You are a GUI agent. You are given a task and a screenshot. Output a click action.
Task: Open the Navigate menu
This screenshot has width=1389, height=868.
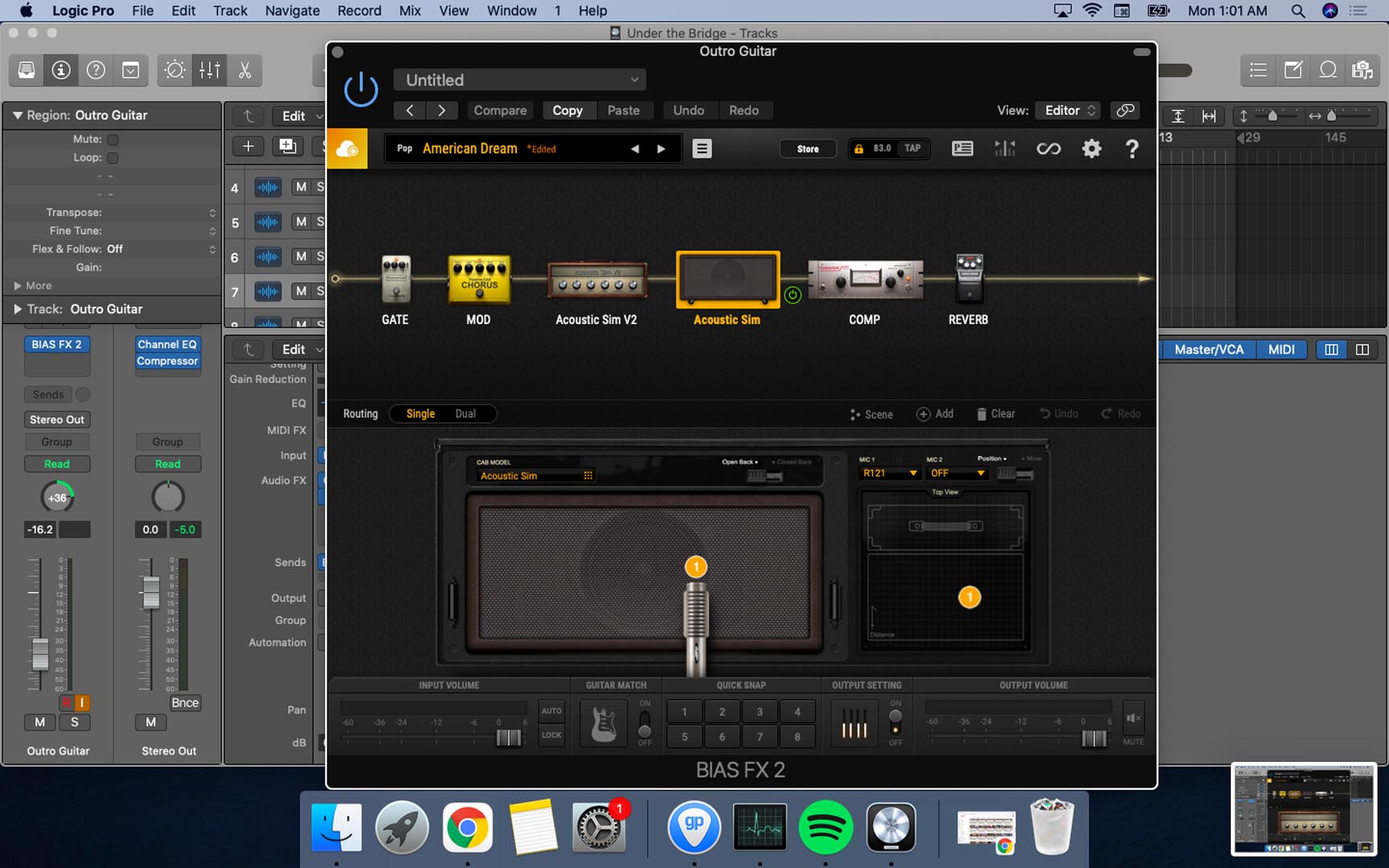point(293,10)
